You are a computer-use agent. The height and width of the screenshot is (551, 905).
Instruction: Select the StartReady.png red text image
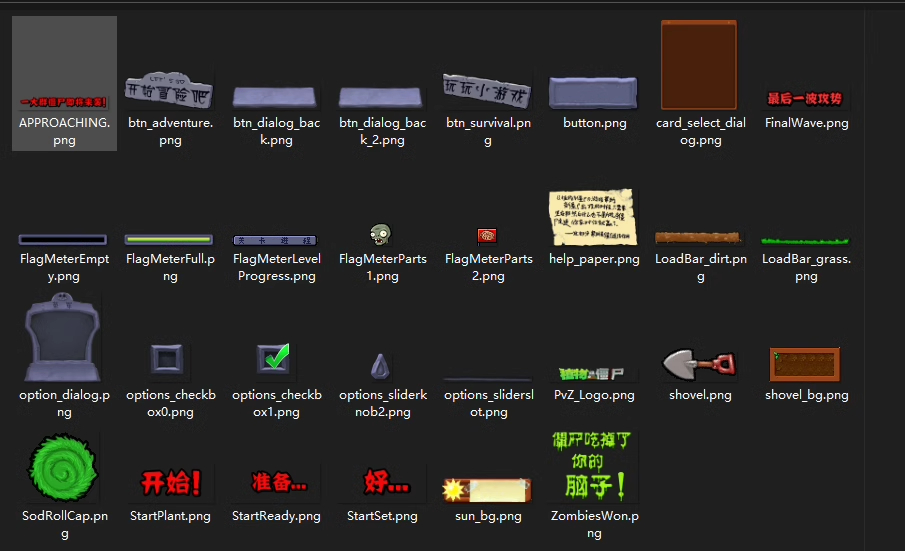pos(279,482)
